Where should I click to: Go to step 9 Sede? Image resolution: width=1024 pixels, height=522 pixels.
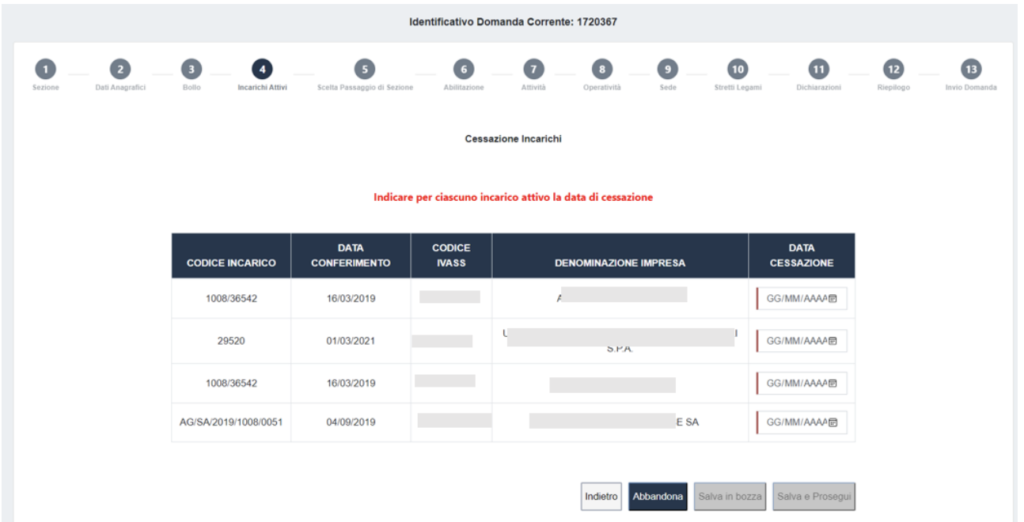pyautogui.click(x=667, y=69)
